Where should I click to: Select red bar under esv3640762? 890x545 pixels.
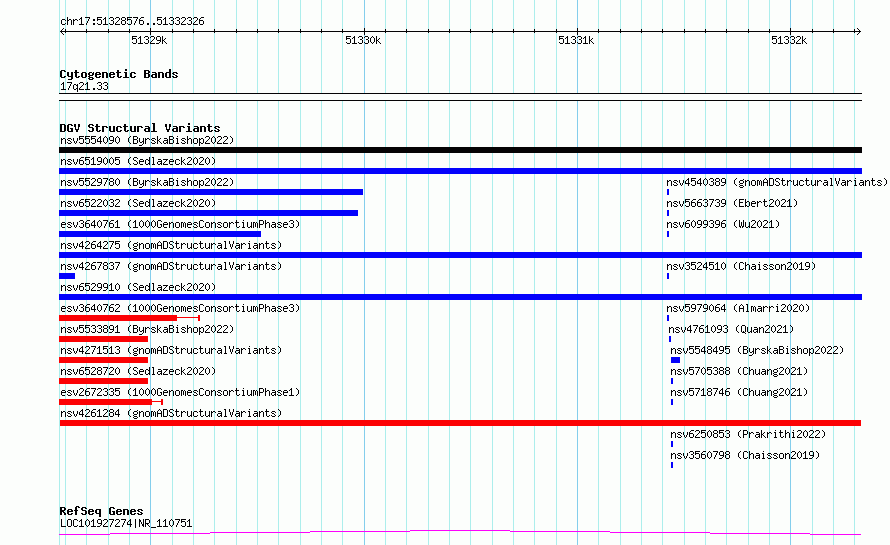coord(129,318)
